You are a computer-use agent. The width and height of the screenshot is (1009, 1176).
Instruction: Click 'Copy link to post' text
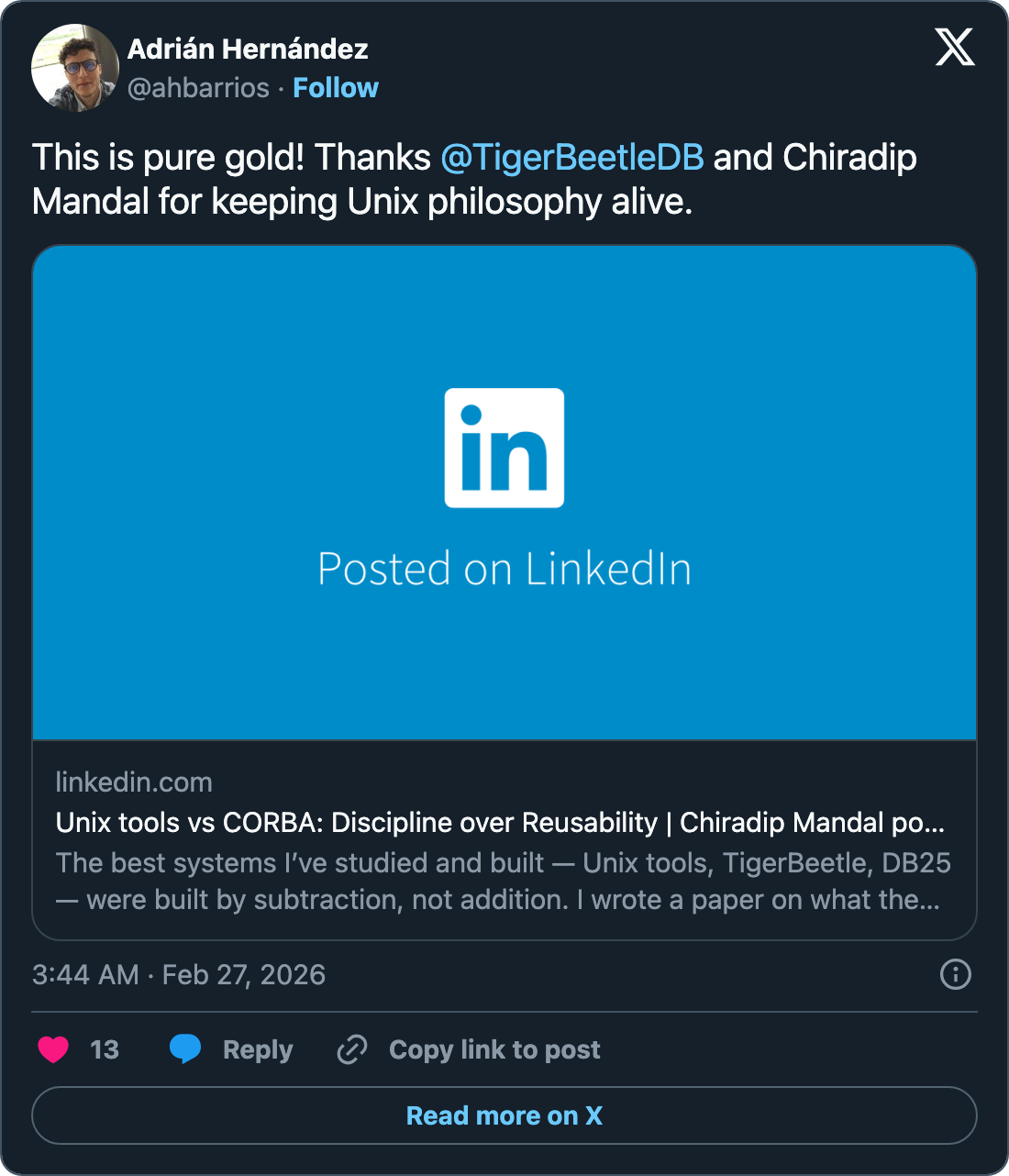(x=494, y=1049)
